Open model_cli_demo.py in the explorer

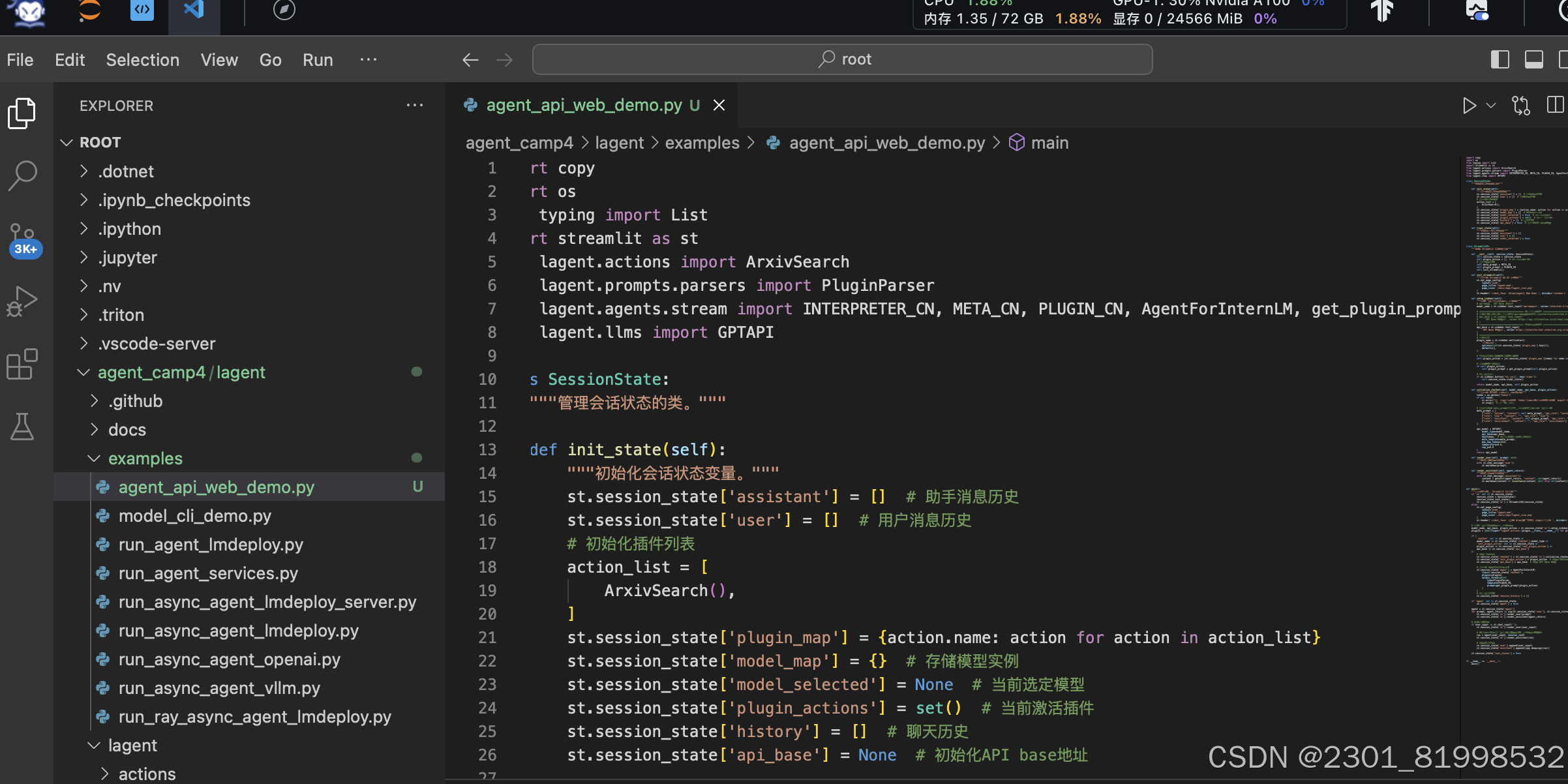(194, 516)
